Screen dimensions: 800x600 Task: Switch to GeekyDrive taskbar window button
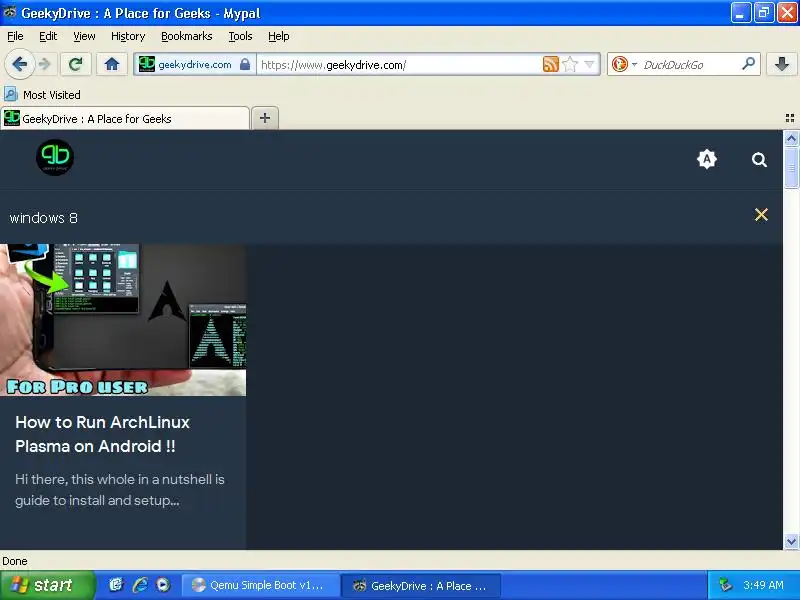point(420,585)
